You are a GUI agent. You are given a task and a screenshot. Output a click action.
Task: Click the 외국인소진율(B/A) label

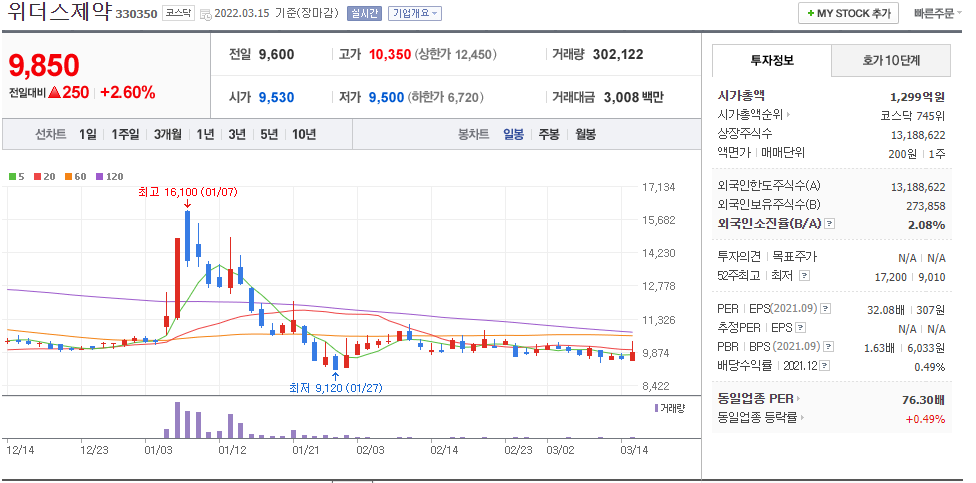(x=770, y=224)
